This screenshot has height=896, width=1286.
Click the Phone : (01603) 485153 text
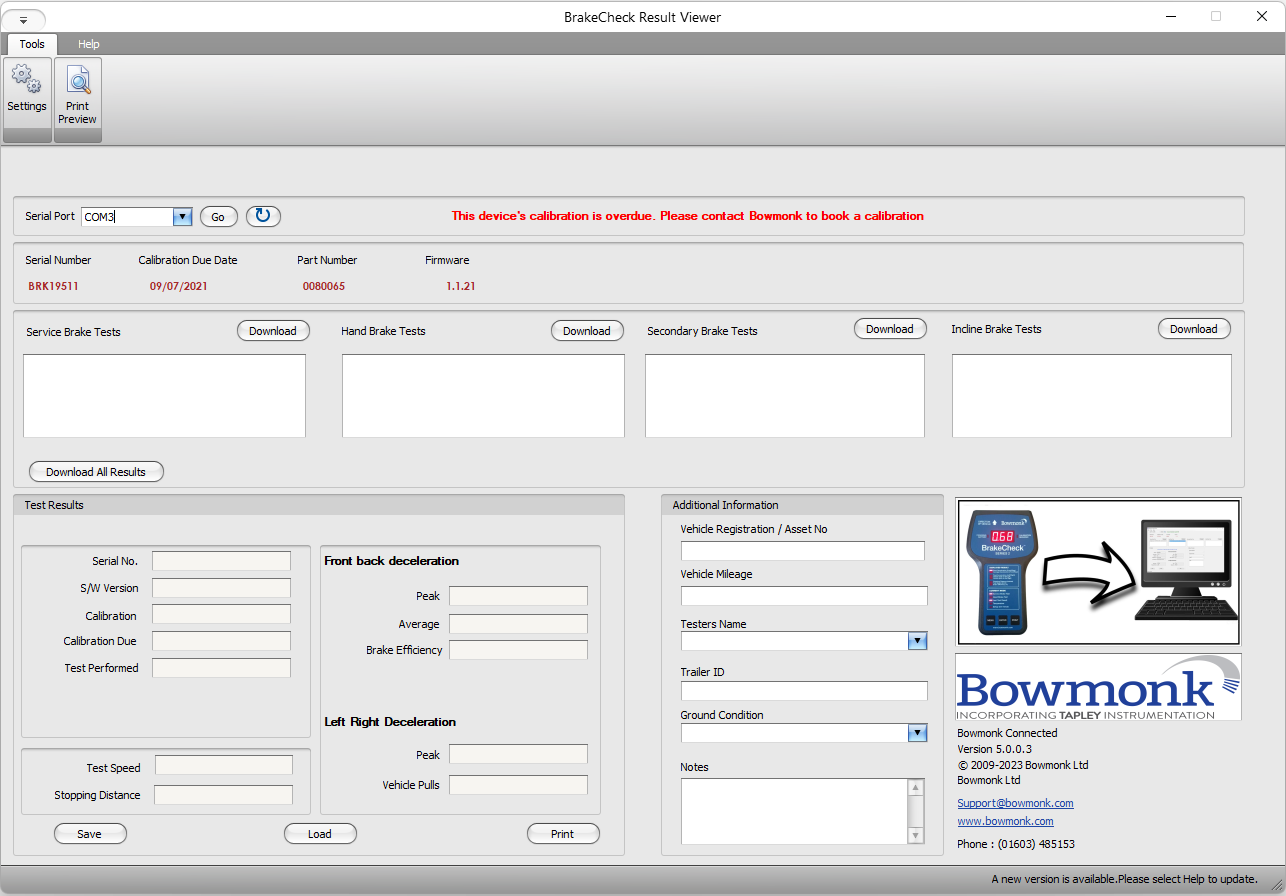(x=1016, y=844)
